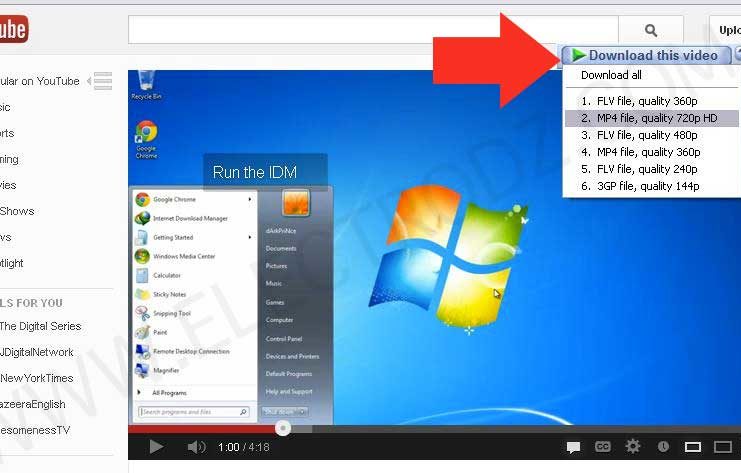Click the Download this video button
Image resolution: width=741 pixels, height=473 pixels.
tap(646, 55)
